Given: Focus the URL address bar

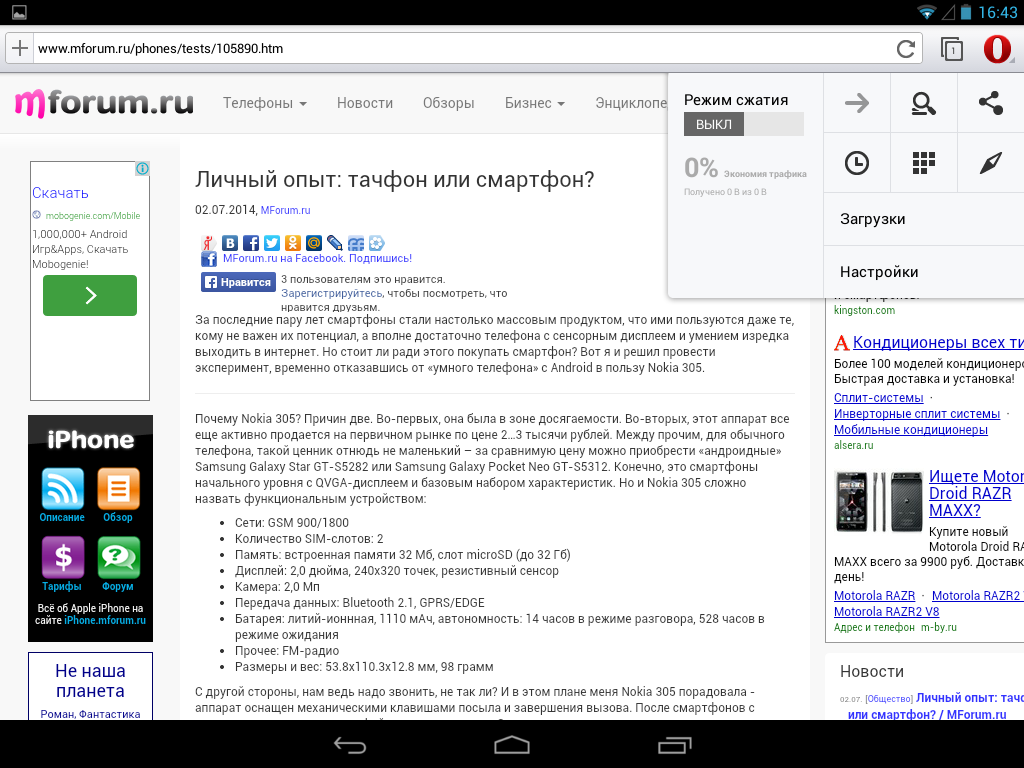Looking at the screenshot, I should tap(464, 48).
